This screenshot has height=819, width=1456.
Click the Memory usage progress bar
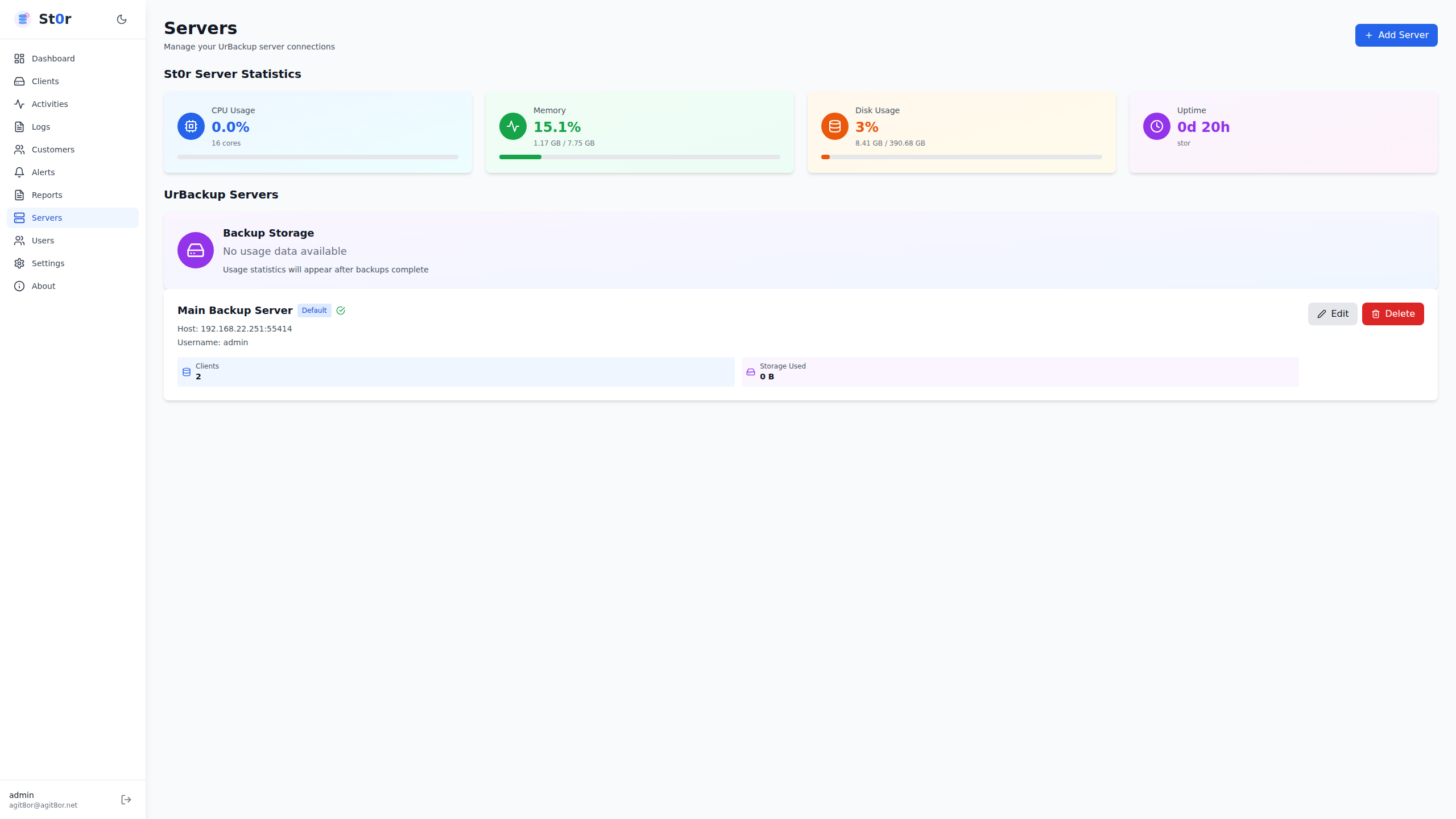[639, 157]
